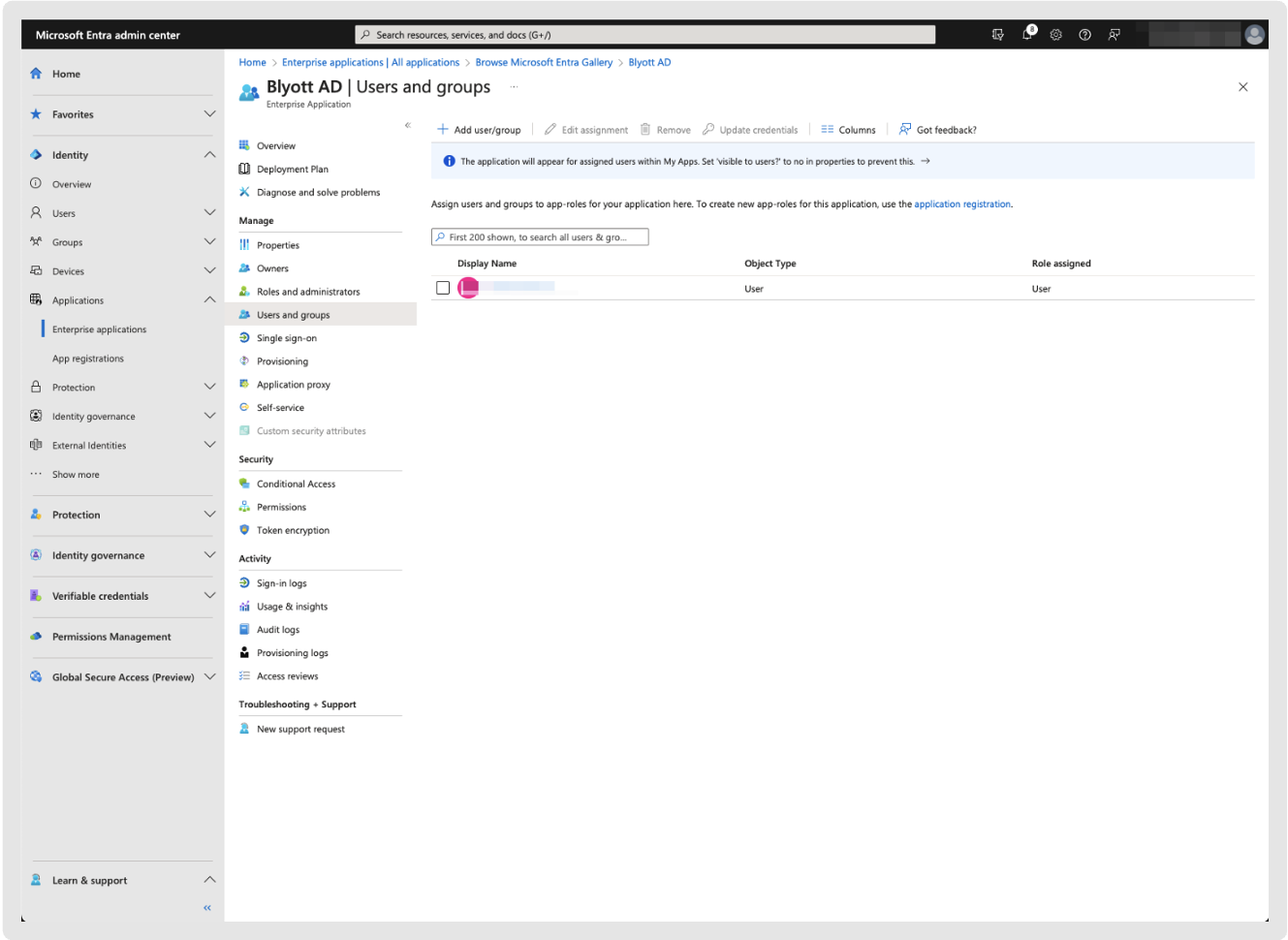Open Got feedback? icon
Image resolution: width=1288 pixels, height=940 pixels.
point(905,129)
